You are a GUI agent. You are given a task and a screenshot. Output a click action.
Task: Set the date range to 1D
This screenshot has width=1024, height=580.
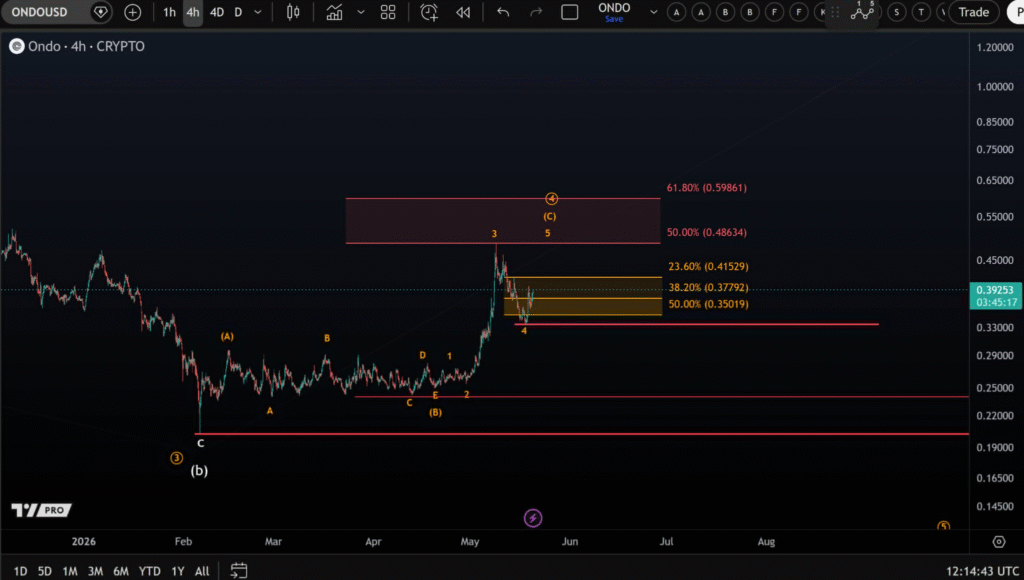pyautogui.click(x=20, y=571)
